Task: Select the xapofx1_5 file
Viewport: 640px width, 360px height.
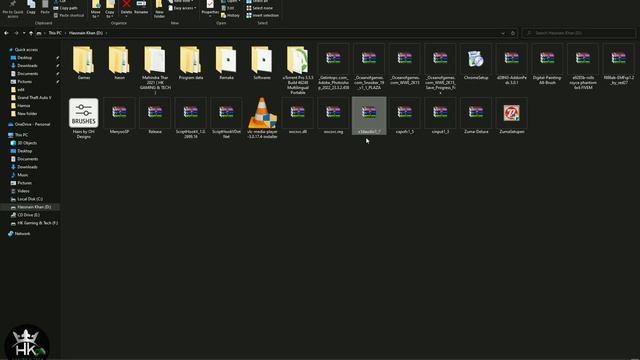Action: tap(404, 116)
